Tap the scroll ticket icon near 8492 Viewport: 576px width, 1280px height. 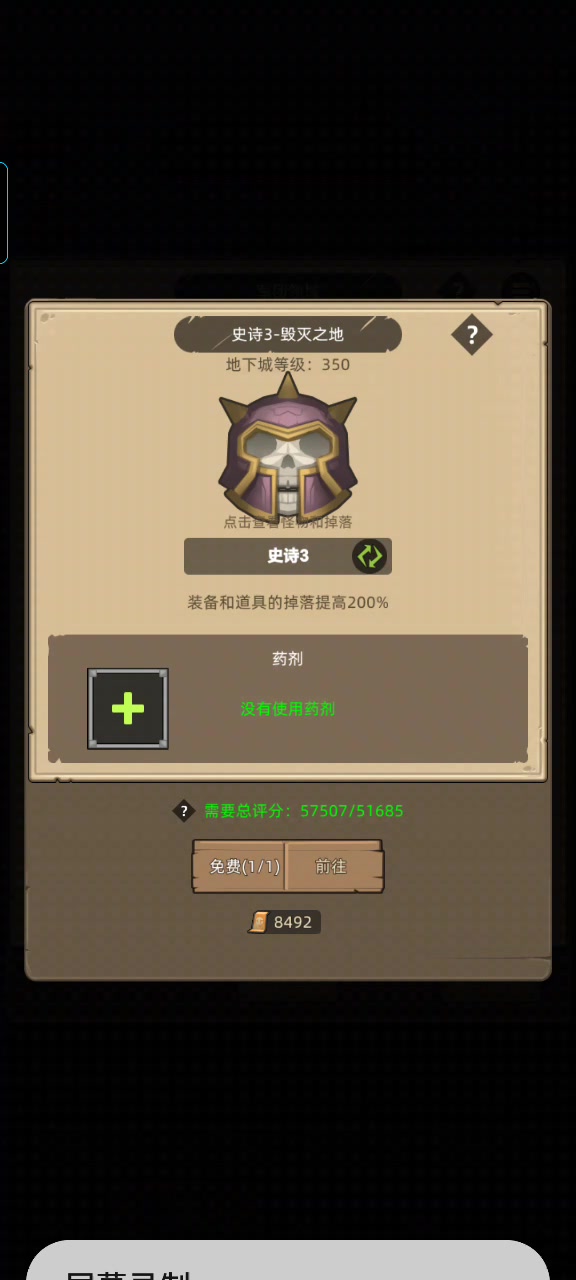[259, 922]
